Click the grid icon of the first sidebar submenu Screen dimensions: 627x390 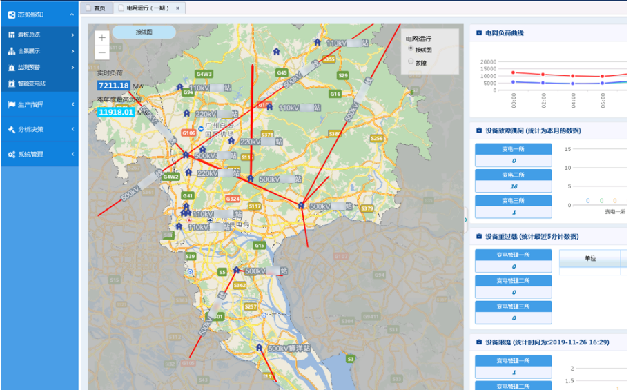coord(11,35)
